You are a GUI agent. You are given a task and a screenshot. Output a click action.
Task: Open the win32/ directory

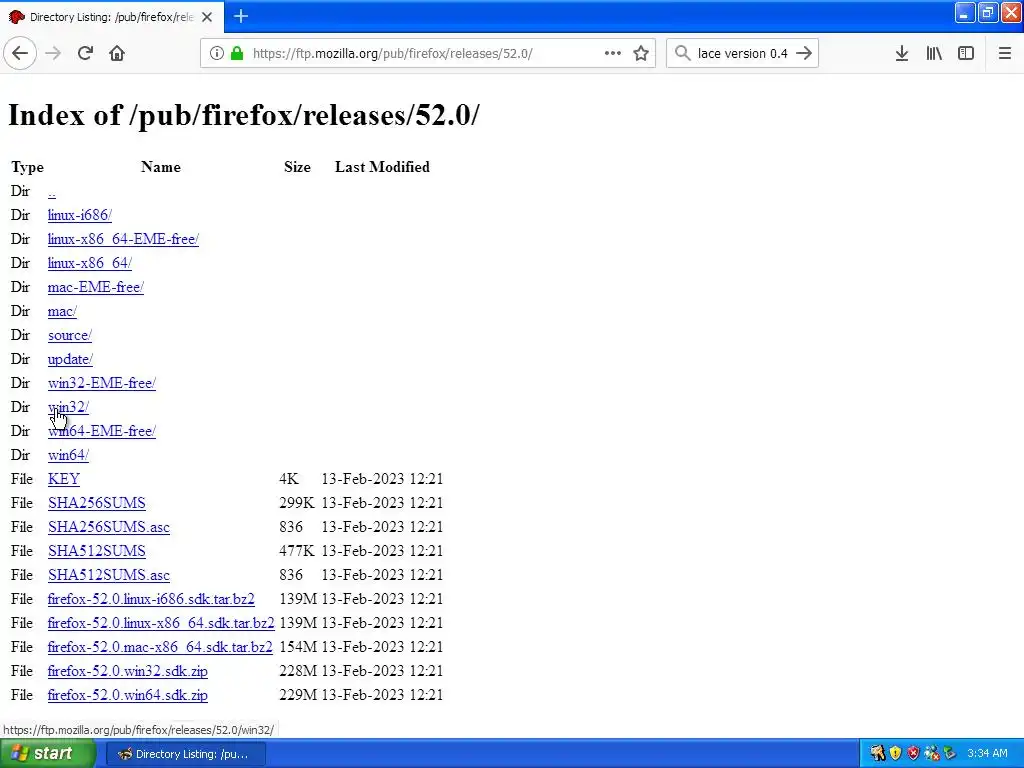68,408
